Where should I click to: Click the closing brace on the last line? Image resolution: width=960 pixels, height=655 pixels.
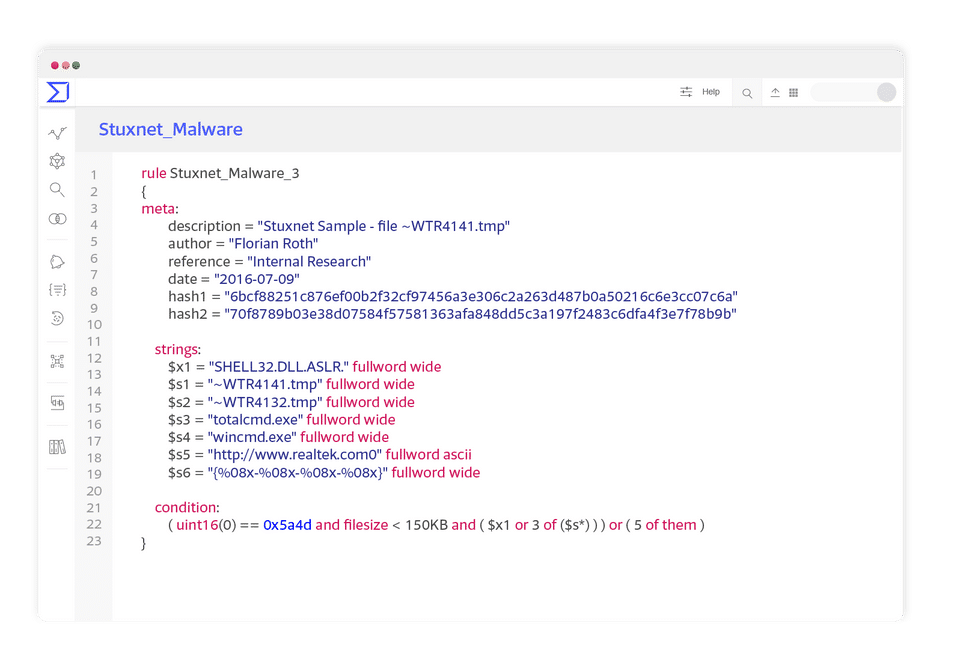coord(144,543)
